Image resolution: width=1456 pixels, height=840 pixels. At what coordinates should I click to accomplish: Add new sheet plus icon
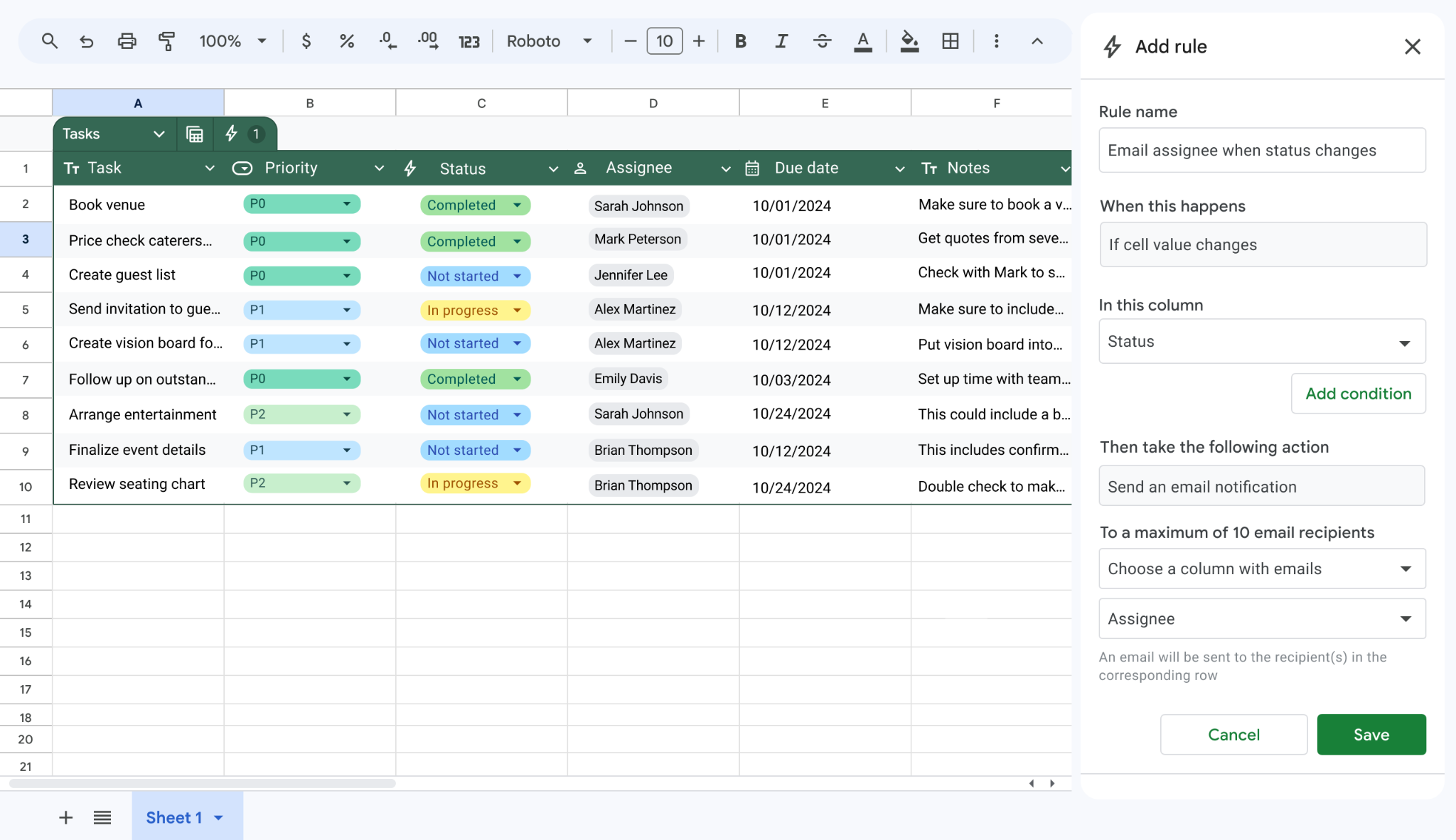[x=65, y=818]
